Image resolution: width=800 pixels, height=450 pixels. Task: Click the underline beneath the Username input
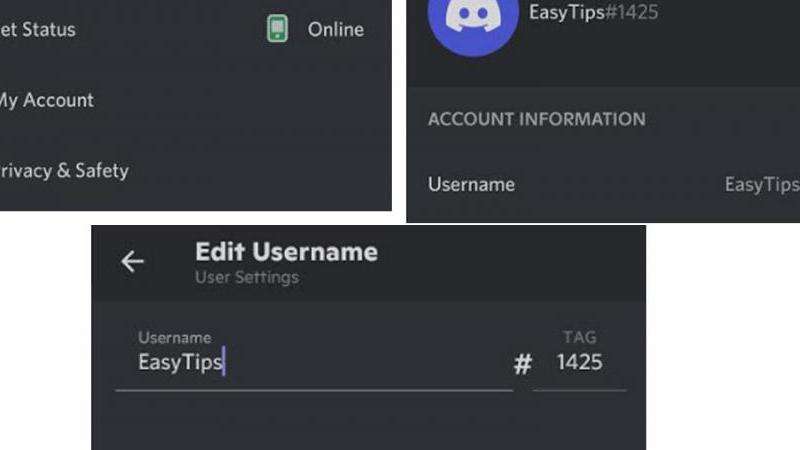click(314, 390)
